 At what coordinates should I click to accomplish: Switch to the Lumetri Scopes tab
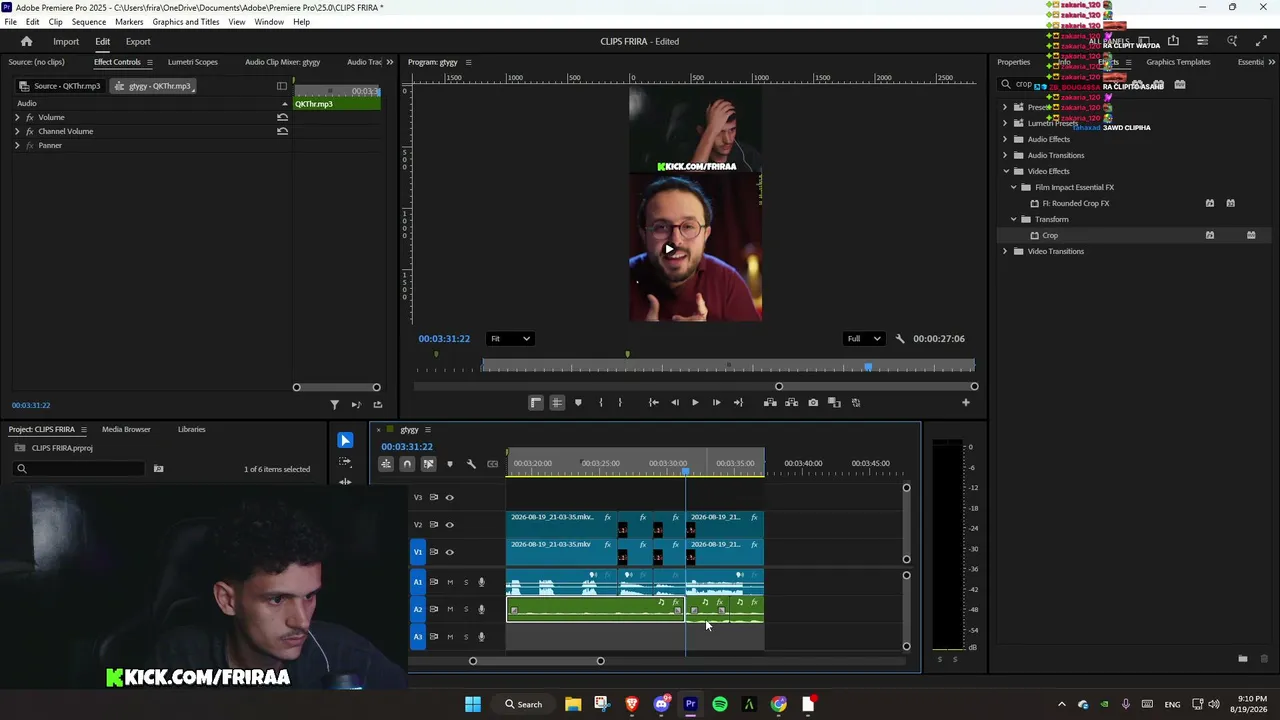click(192, 62)
